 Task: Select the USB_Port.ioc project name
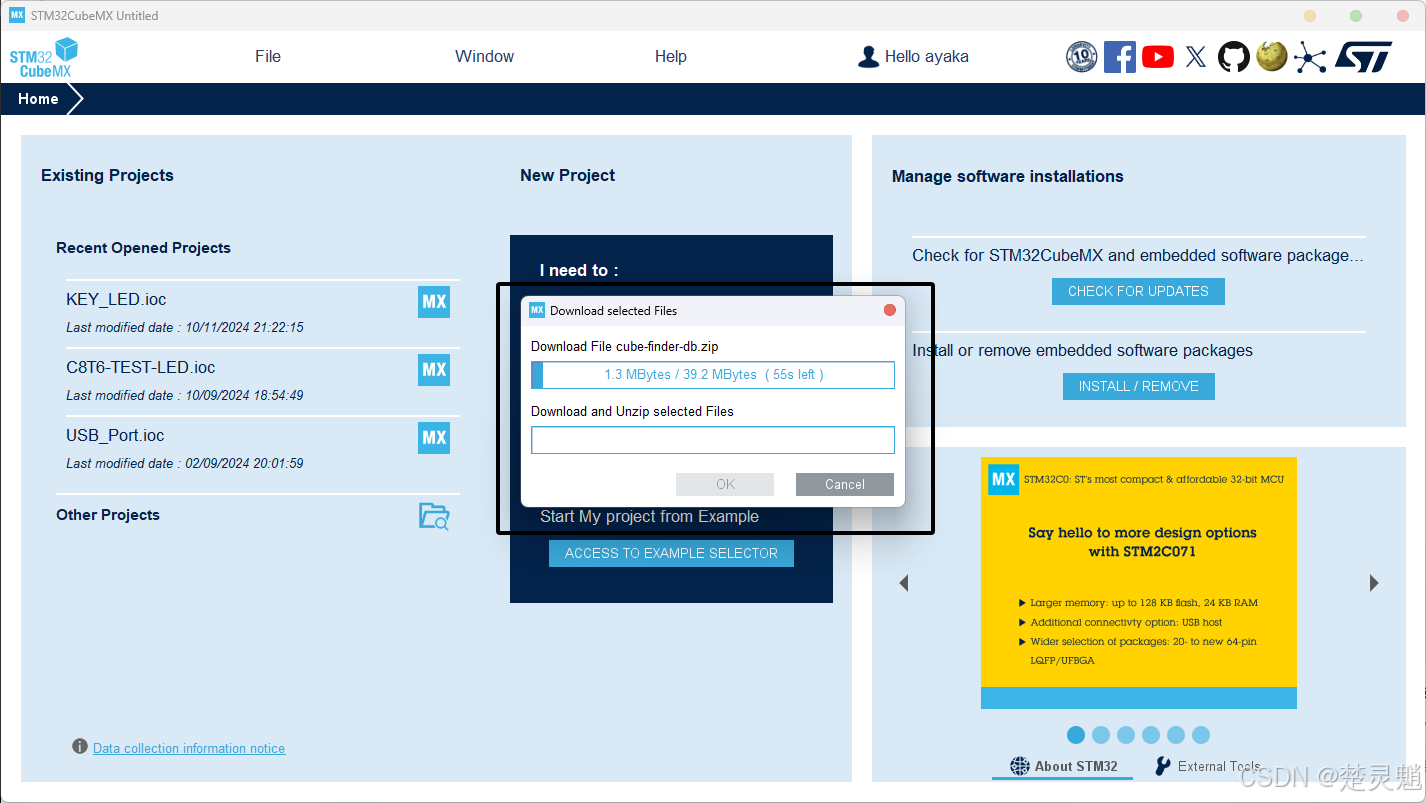pyautogui.click(x=115, y=436)
